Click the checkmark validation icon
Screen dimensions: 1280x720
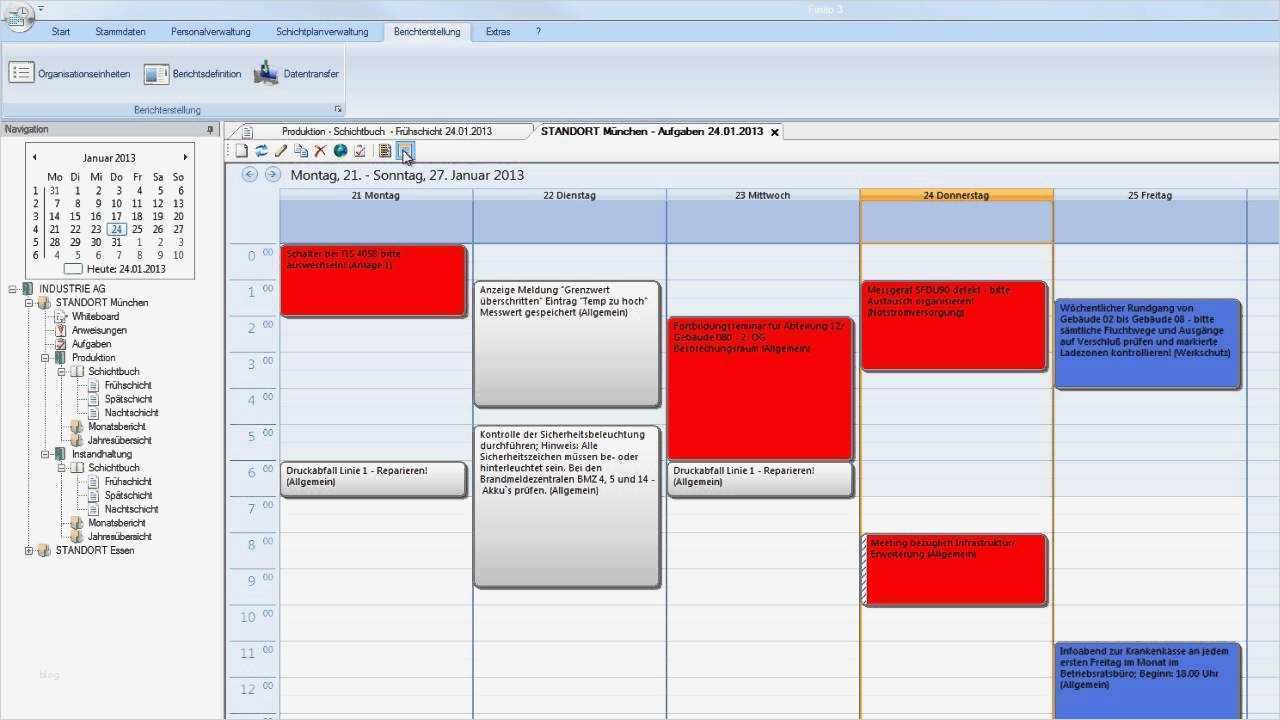360,150
